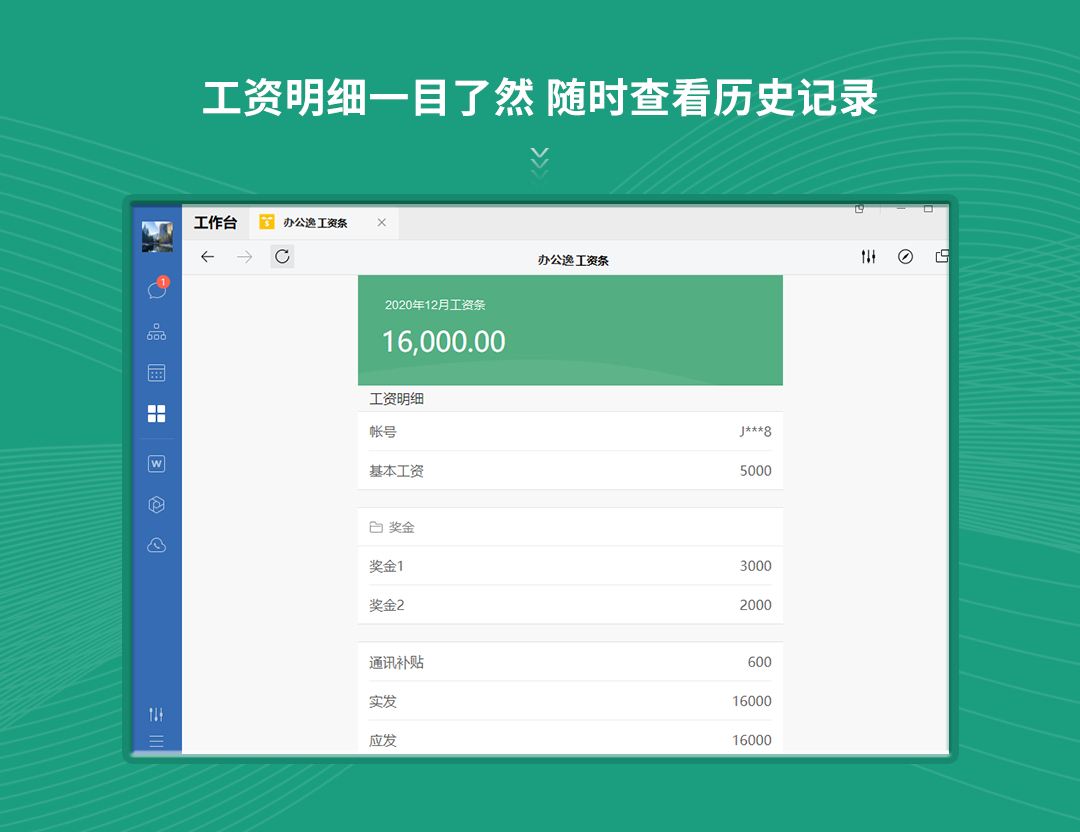Image resolution: width=1080 pixels, height=832 pixels.
Task: Open toolbar adjustment sliders at top right
Action: click(868, 257)
